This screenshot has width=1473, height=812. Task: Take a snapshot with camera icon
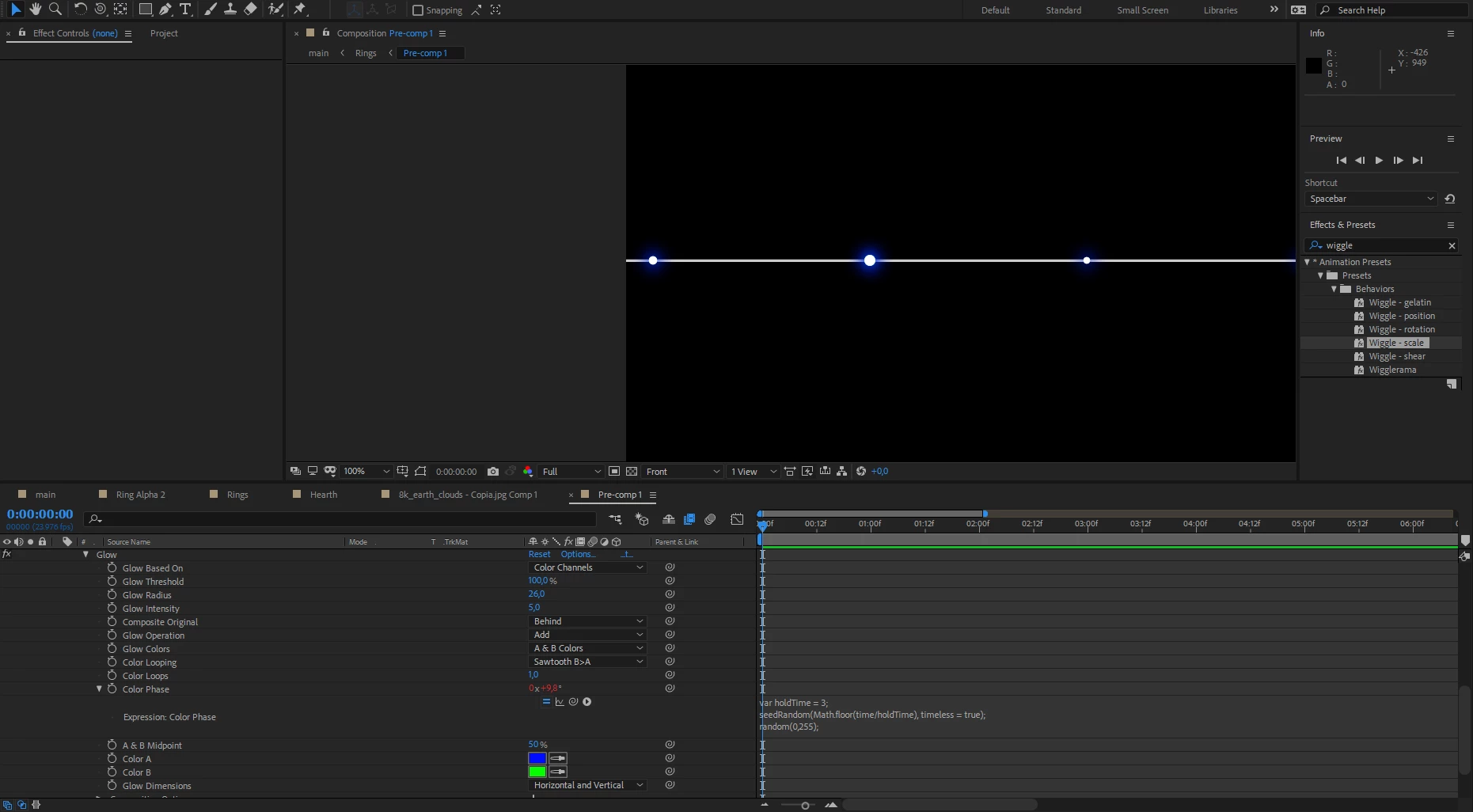493,471
